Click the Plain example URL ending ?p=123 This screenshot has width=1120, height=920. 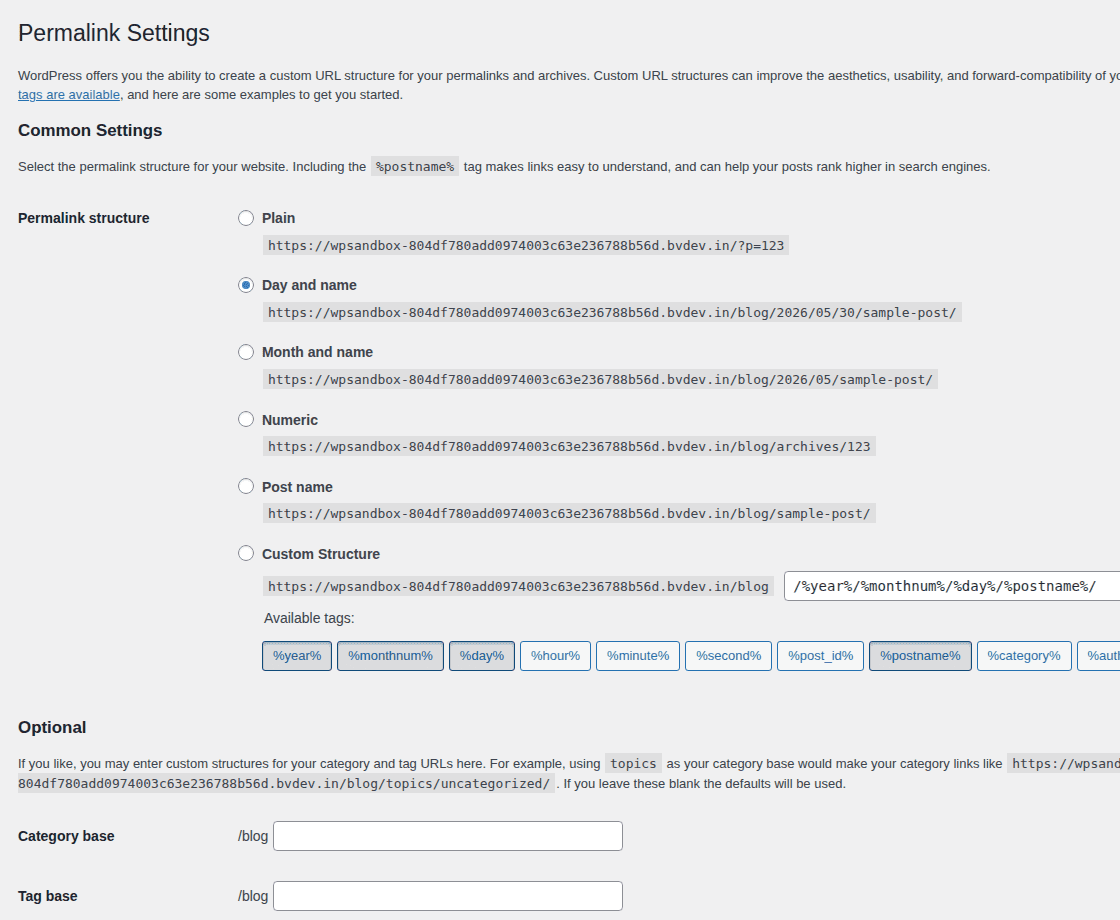526,246
